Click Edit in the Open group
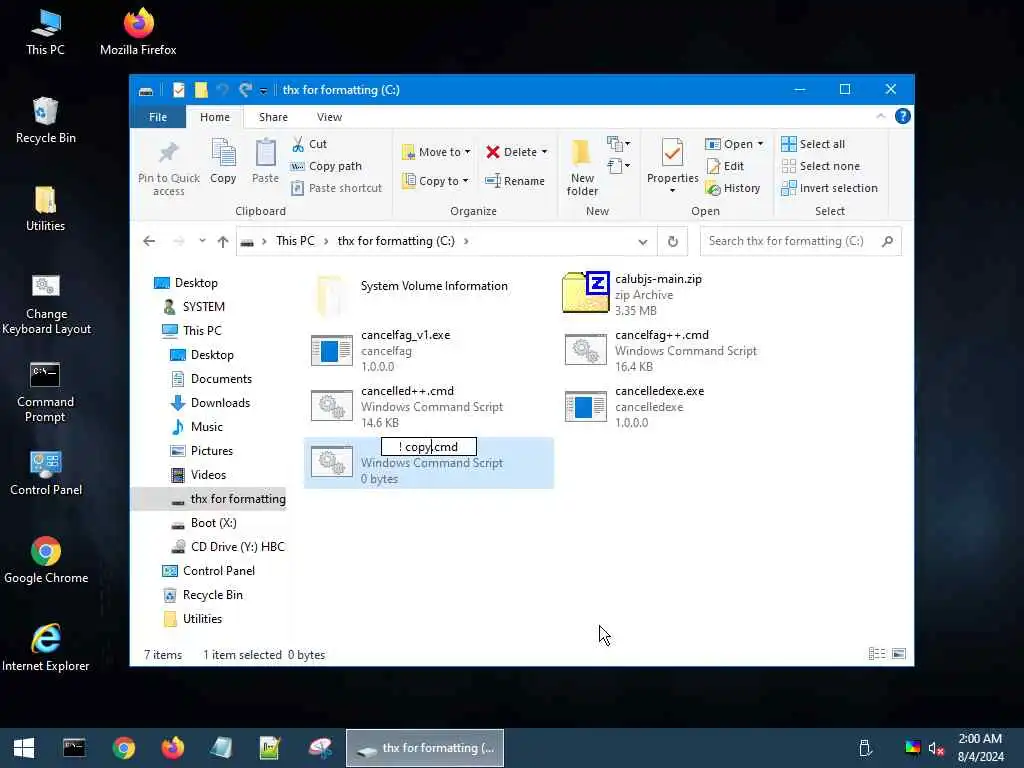Image resolution: width=1024 pixels, height=768 pixels. 725,167
